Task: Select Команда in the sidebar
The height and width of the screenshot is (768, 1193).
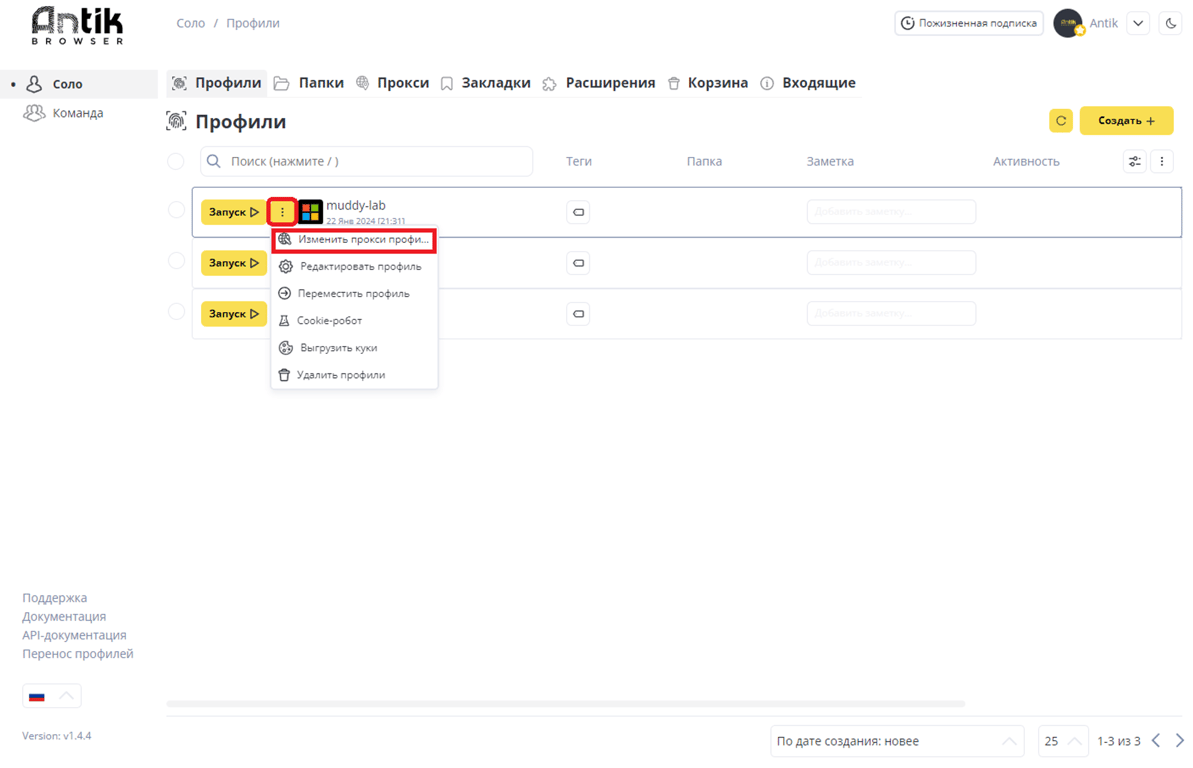Action: (79, 113)
